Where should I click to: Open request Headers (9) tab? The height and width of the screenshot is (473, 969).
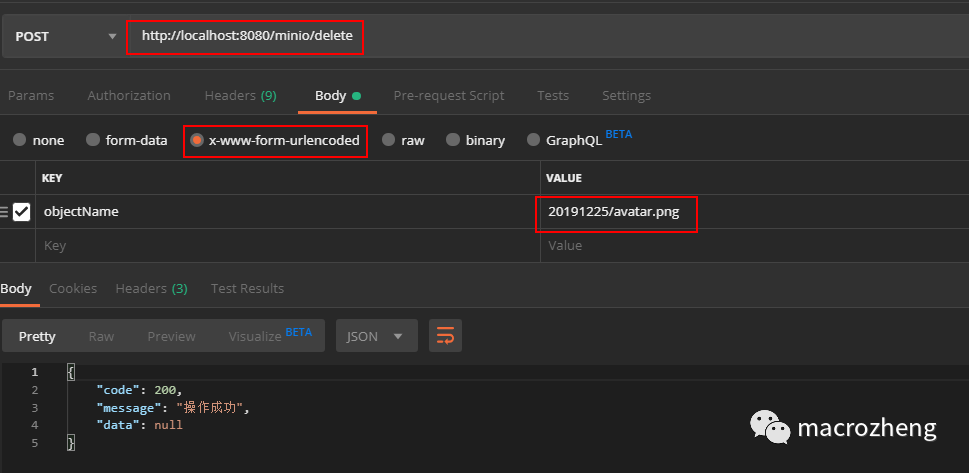pyautogui.click(x=240, y=96)
